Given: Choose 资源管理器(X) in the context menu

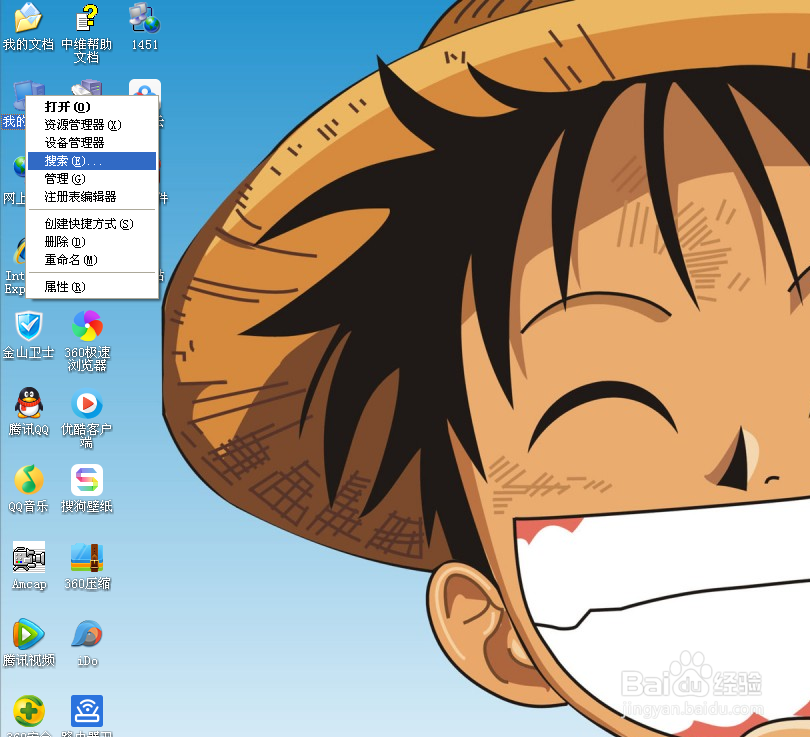Looking at the screenshot, I should 92,124.
